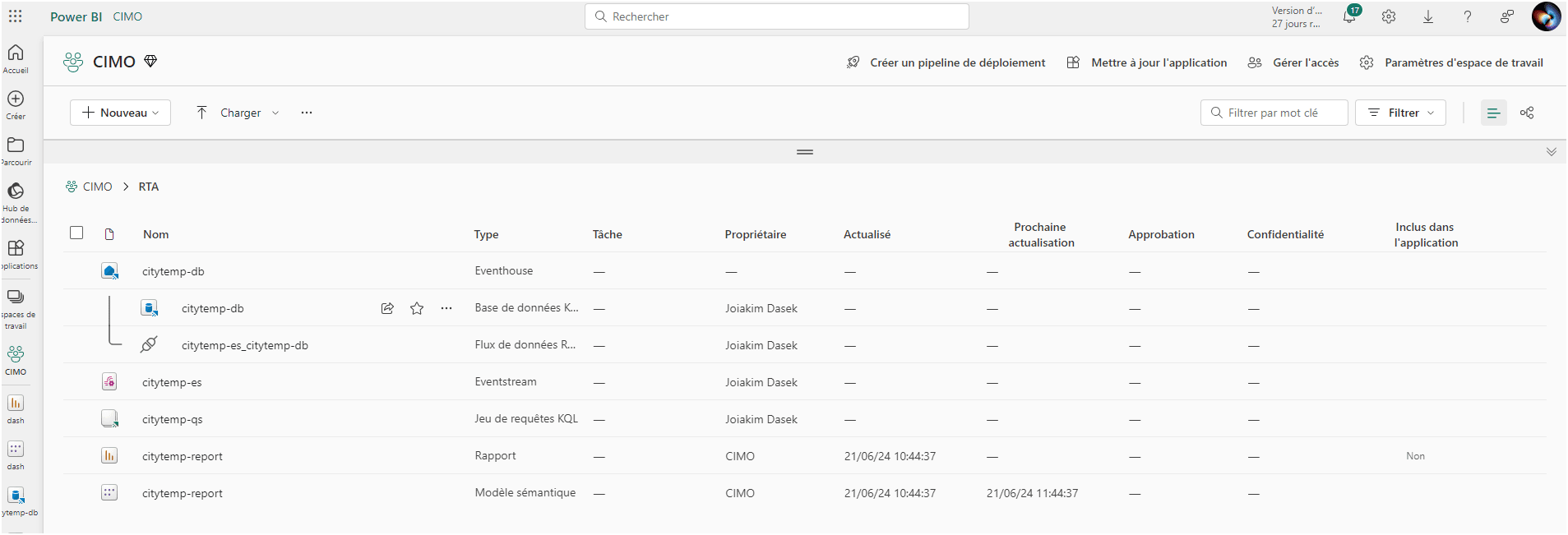The width and height of the screenshot is (1568, 535).
Task: Share the citytemp-db KQL database
Action: (x=387, y=308)
